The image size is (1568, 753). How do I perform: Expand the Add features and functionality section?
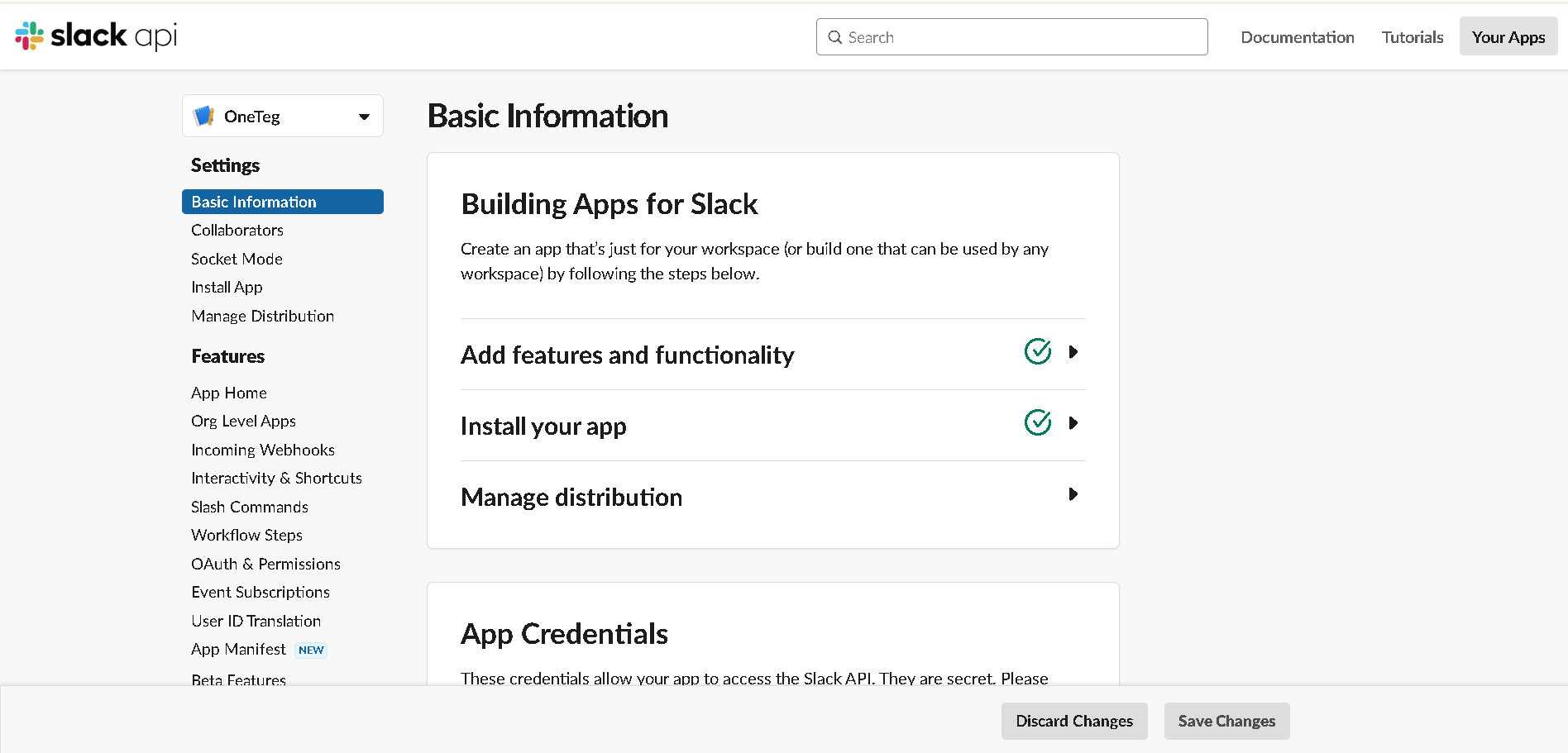[x=1073, y=352]
